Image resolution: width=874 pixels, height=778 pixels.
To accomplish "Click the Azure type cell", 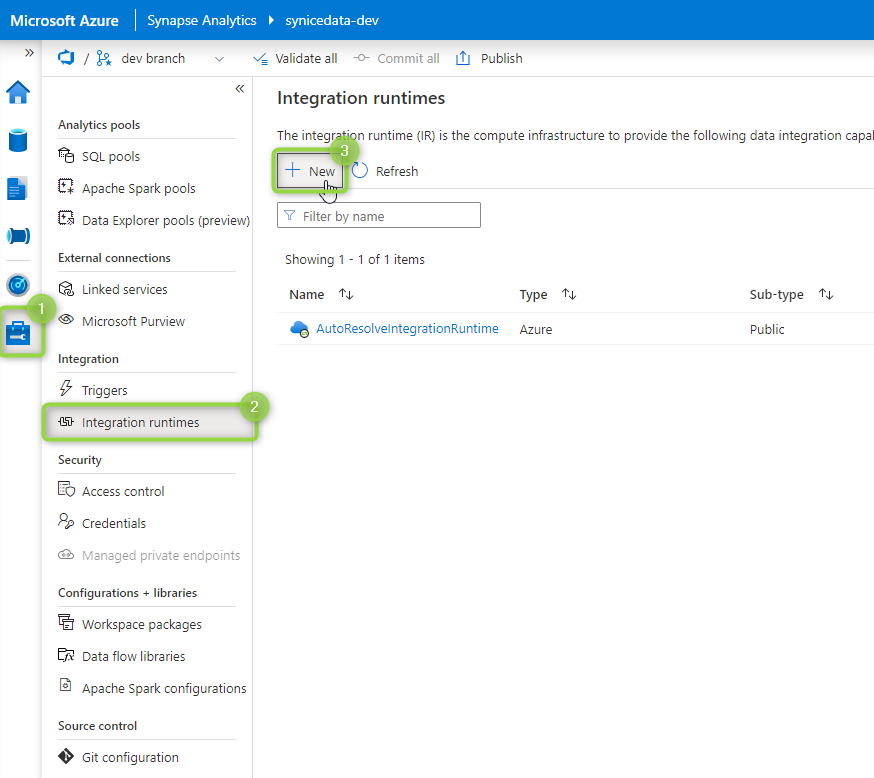I will coord(536,329).
